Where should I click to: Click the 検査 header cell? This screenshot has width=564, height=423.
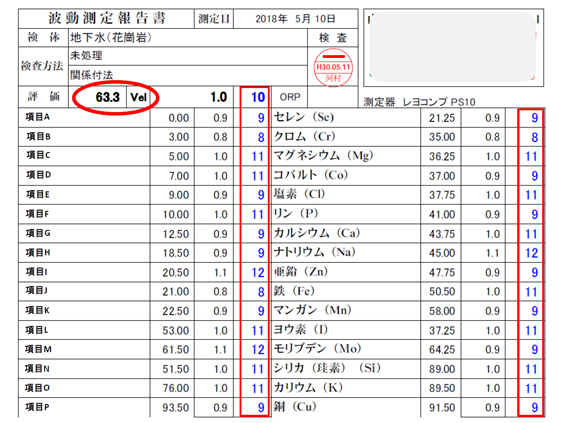click(x=333, y=37)
